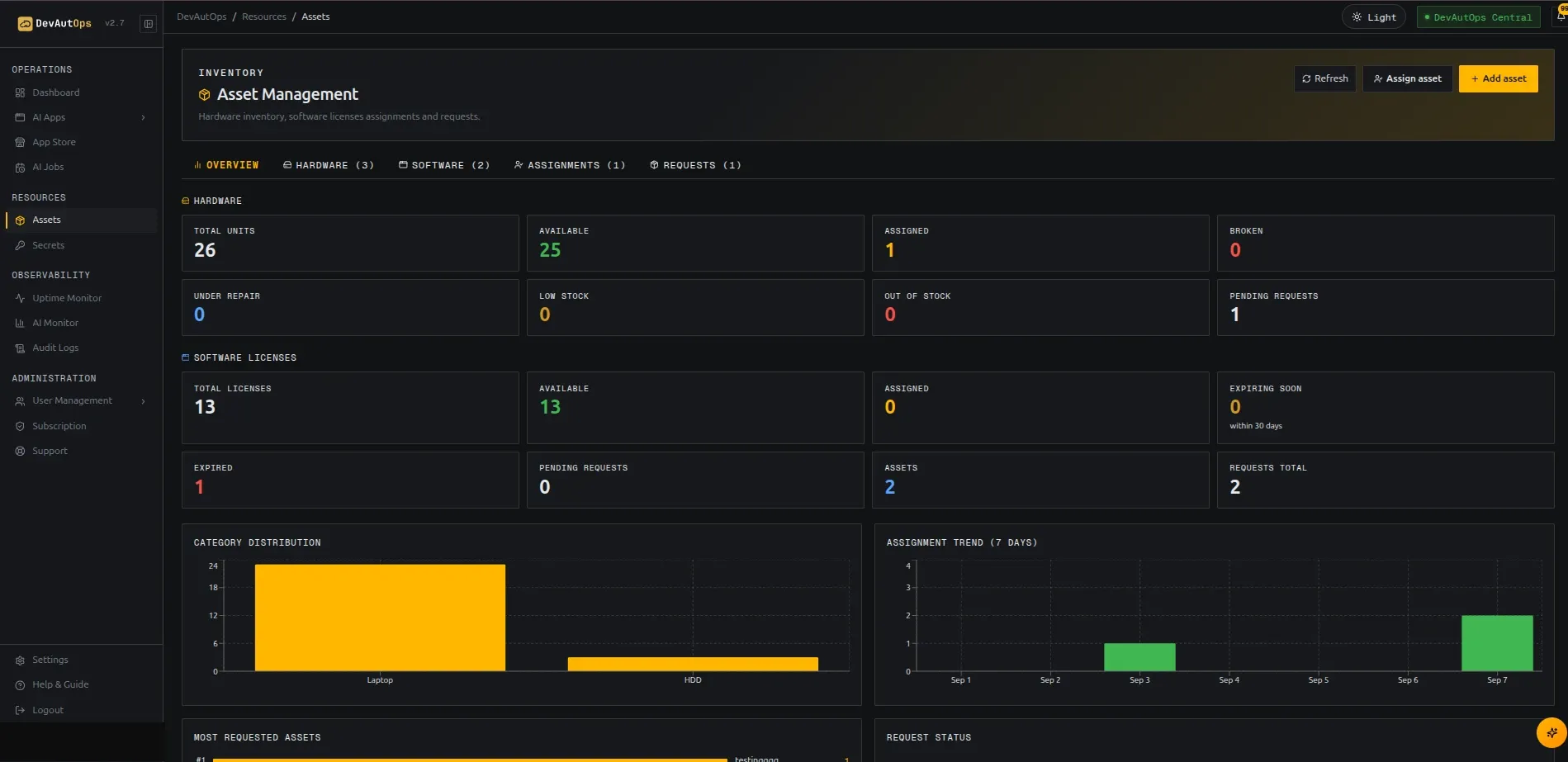This screenshot has height=762, width=1568.
Task: View Audit Logs
Action: pyautogui.click(x=55, y=348)
